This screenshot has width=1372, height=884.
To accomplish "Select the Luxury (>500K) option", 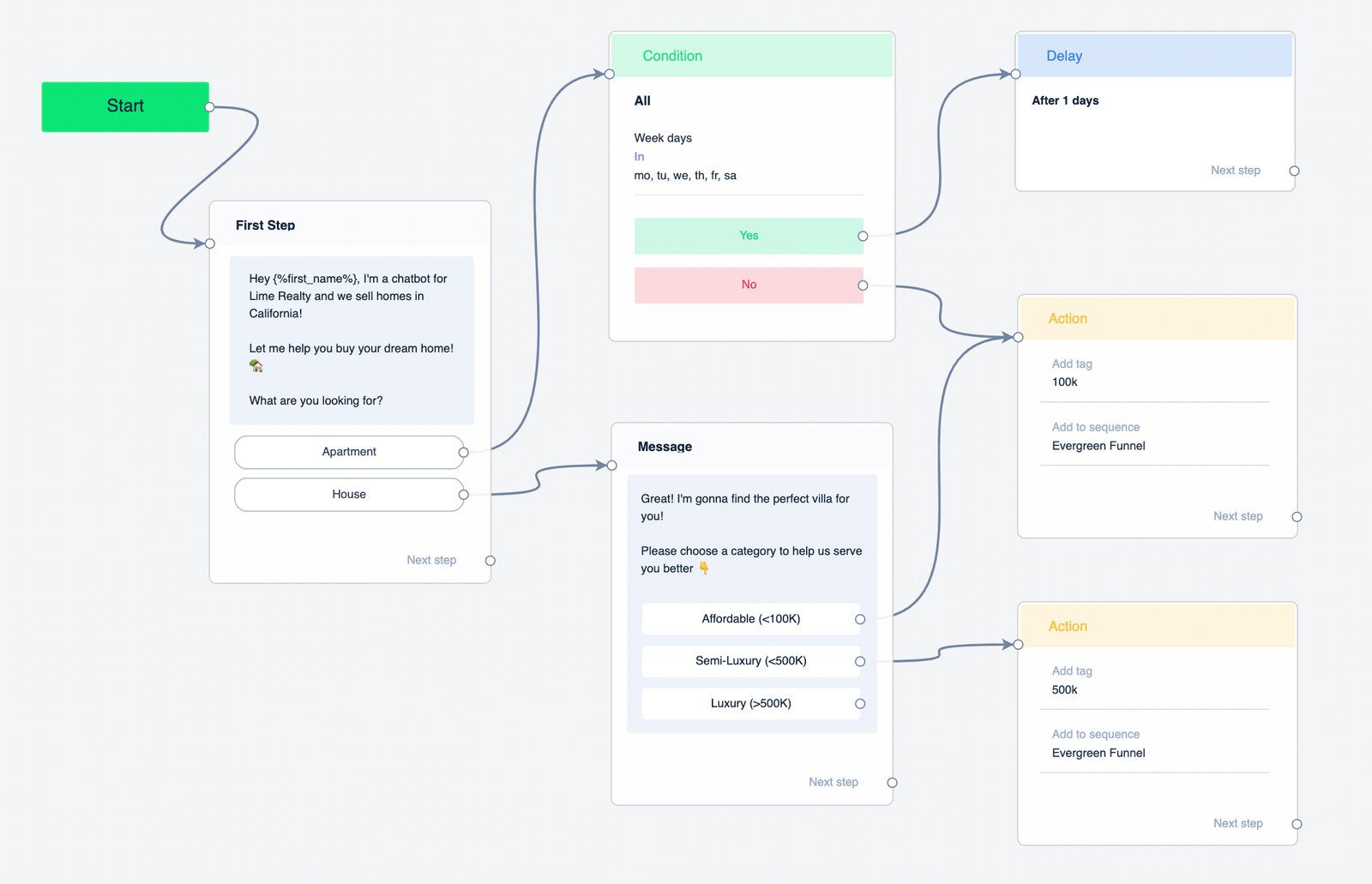I will (x=750, y=704).
